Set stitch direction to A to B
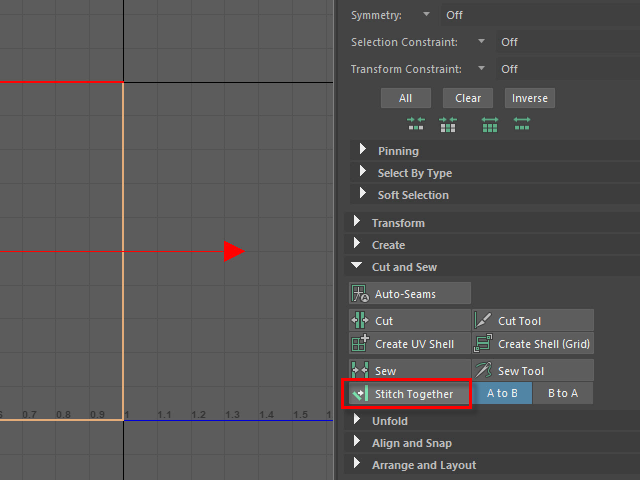The width and height of the screenshot is (640, 480). 502,393
